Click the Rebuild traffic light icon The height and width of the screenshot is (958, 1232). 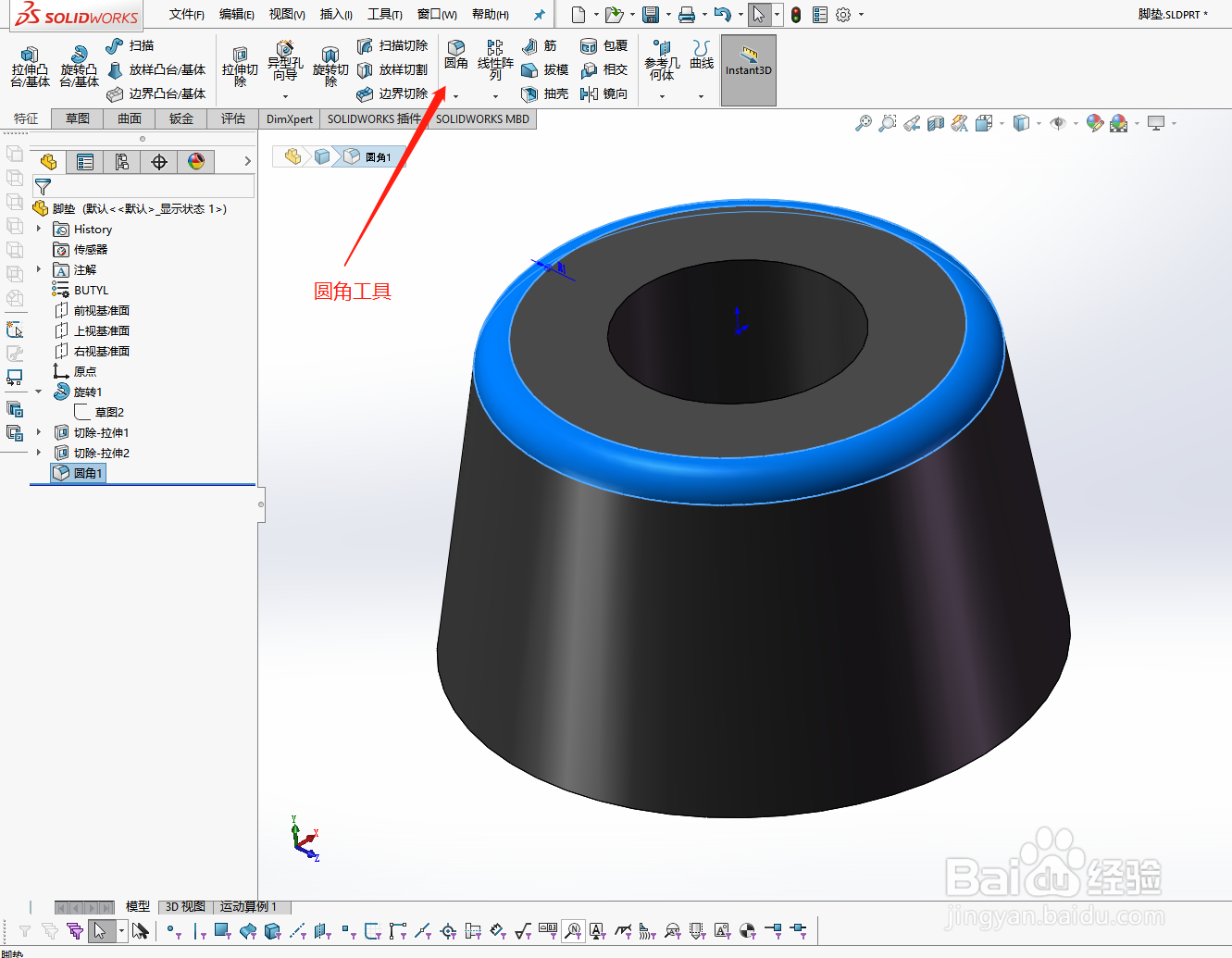[796, 15]
